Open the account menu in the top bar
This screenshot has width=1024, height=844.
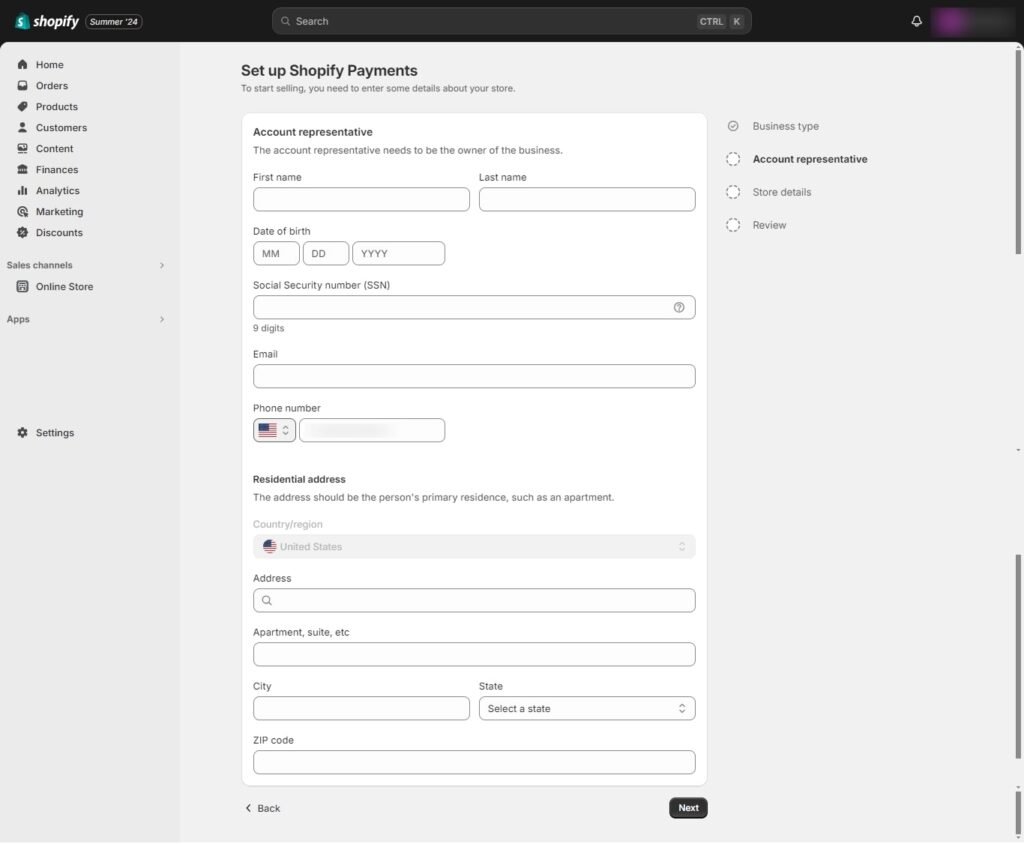coord(972,22)
